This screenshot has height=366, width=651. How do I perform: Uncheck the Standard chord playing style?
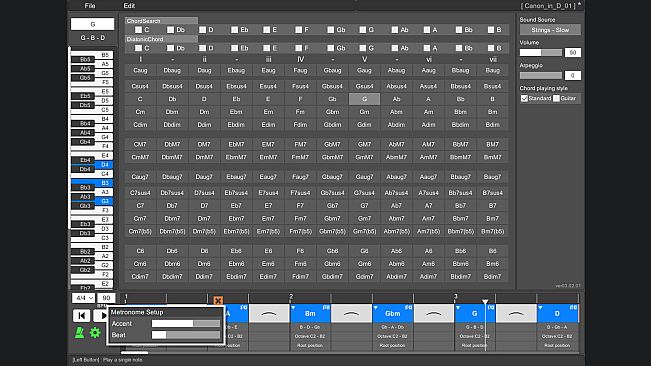[524, 98]
